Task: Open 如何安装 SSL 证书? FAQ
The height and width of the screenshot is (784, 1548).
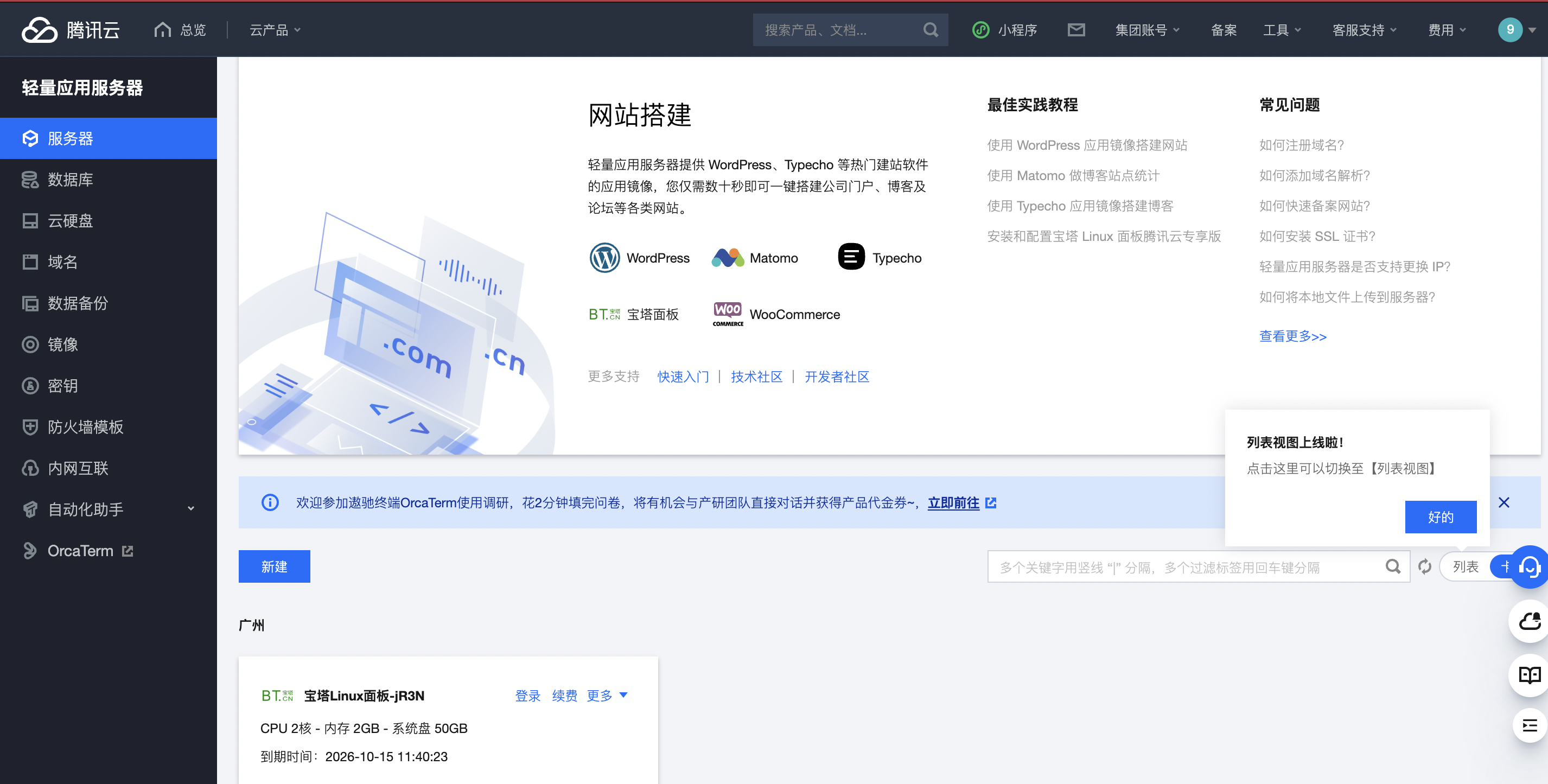Action: pyautogui.click(x=1317, y=236)
